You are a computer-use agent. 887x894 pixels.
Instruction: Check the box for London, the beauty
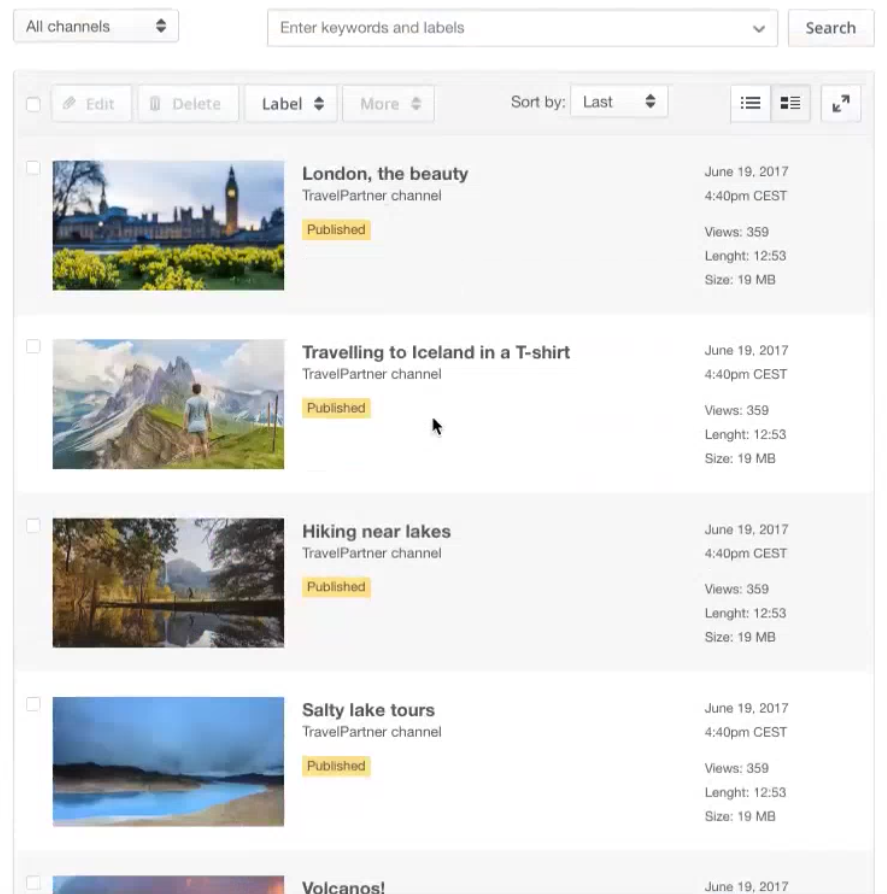[x=33, y=168]
